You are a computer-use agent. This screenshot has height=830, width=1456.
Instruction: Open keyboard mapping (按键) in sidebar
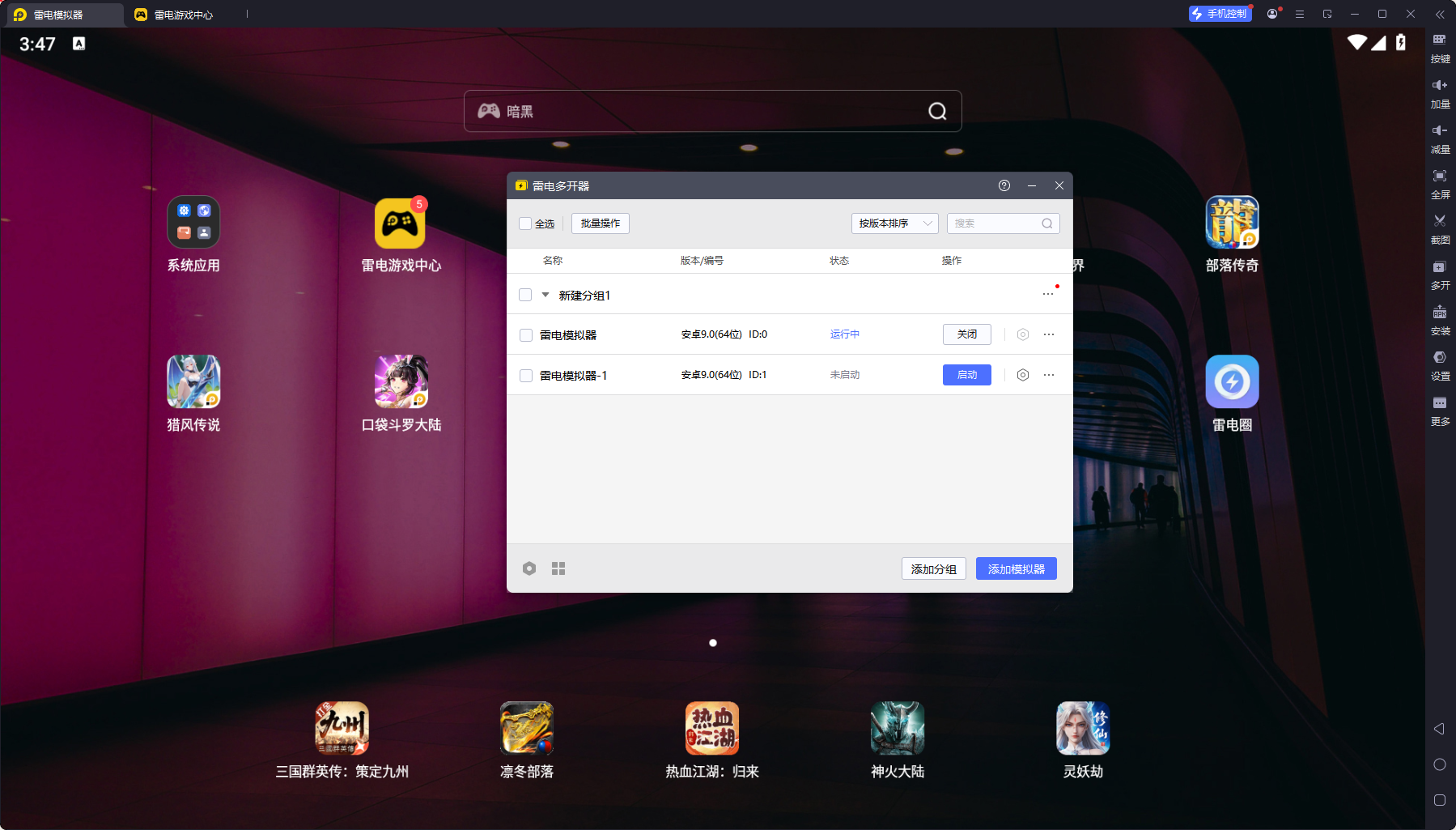pos(1440,40)
